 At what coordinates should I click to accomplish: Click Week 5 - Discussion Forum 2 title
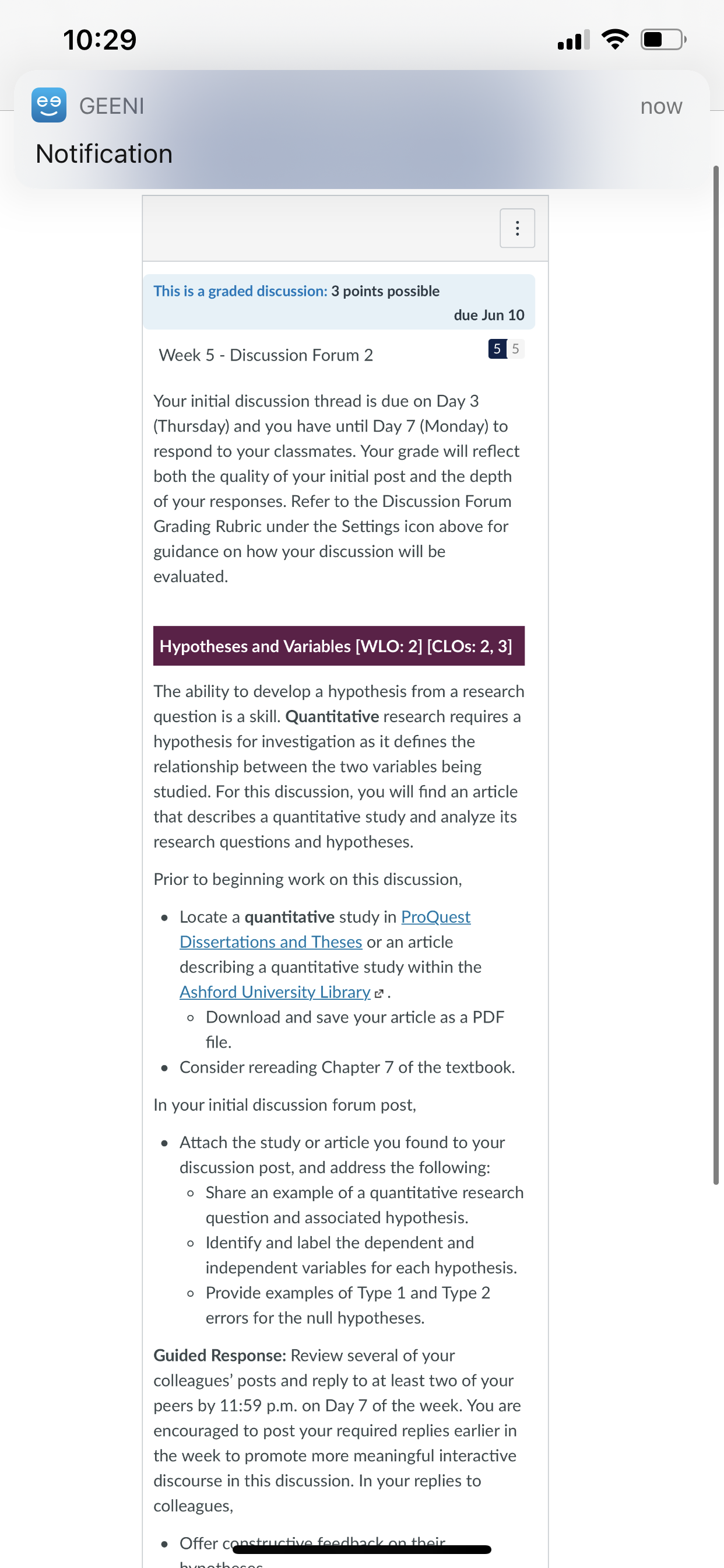pos(266,355)
